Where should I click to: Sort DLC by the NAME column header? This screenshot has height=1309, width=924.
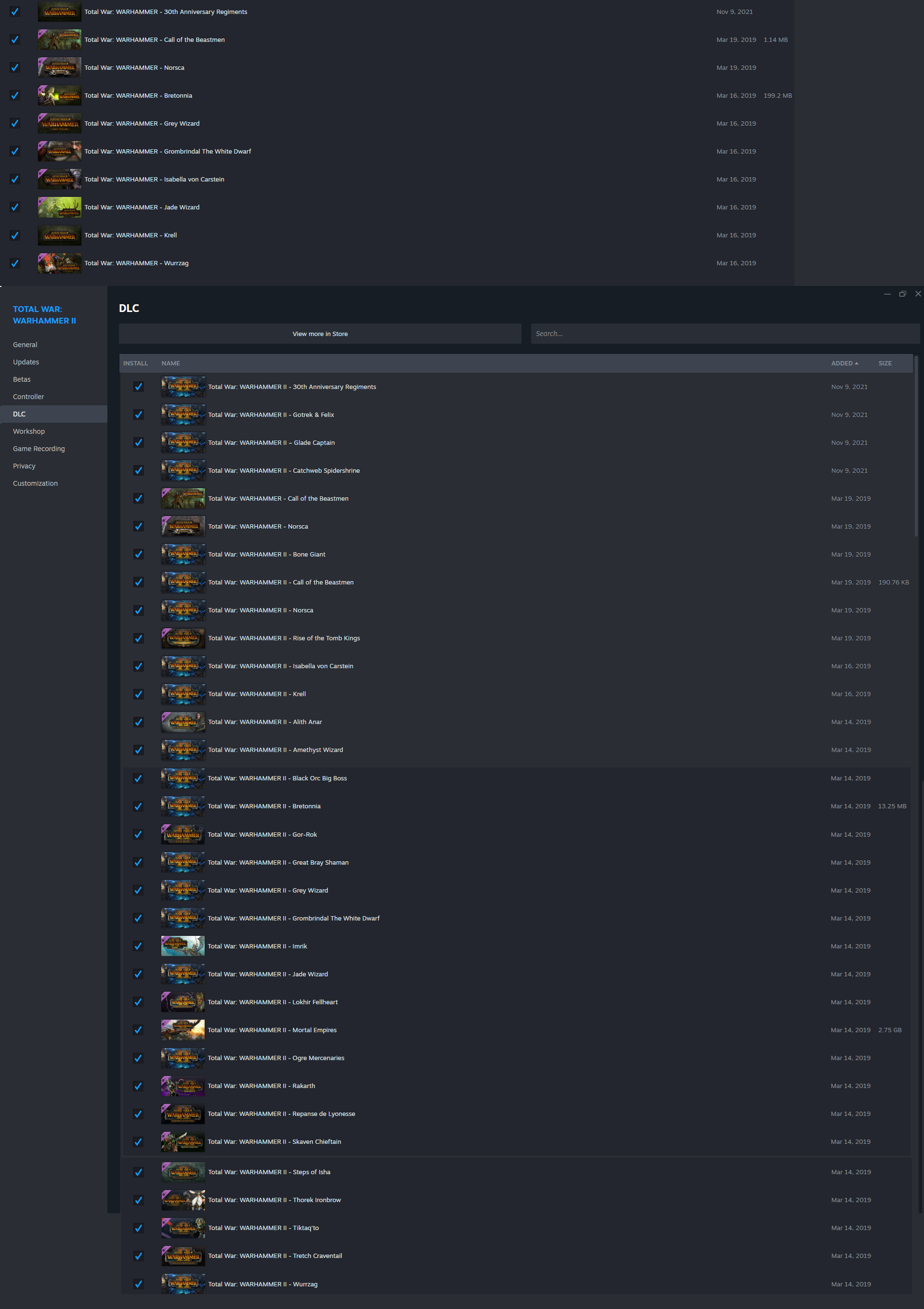point(170,363)
